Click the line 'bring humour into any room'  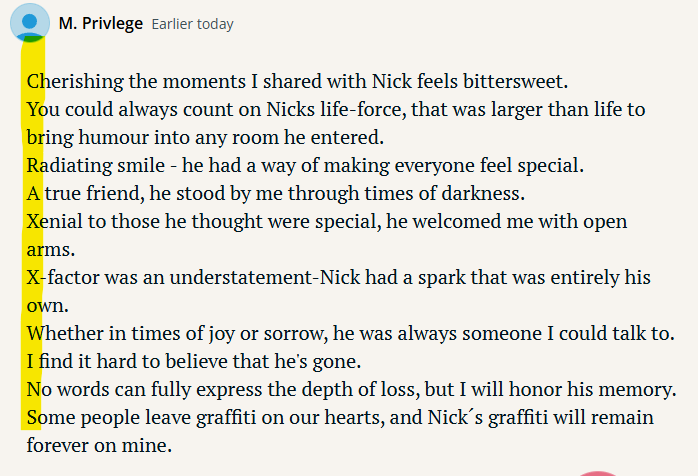point(205,138)
